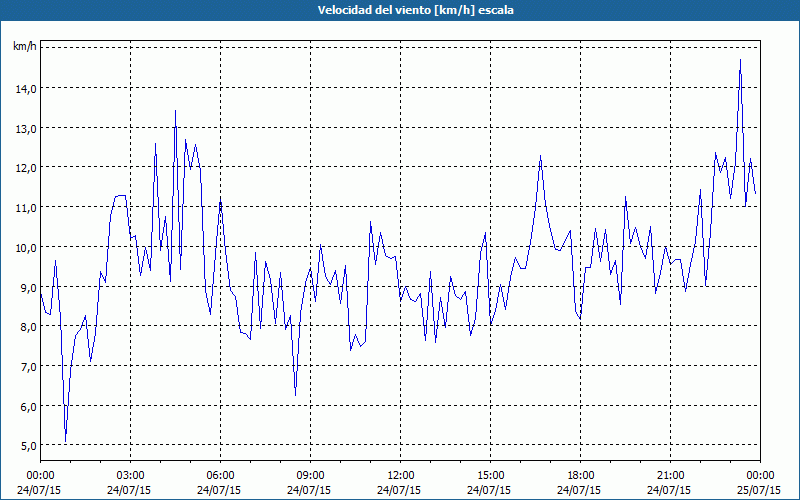Select the 5,0 y-axis value

point(28,445)
